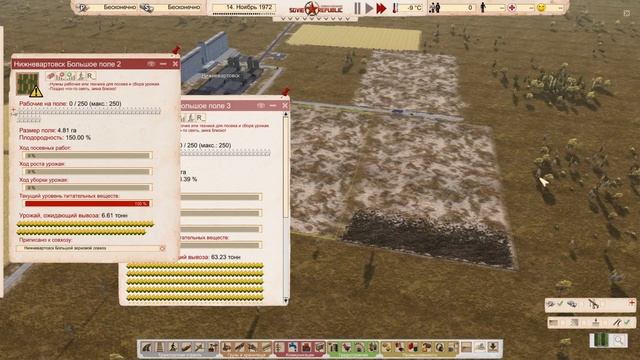Click Плодородность: 150.00 % text

[55, 138]
